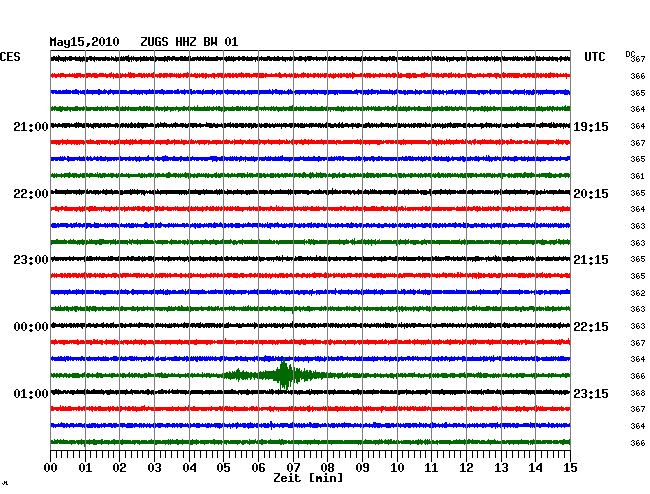This screenshot has width=650, height=494.
Task: Select minute axis label 03
Action: pyautogui.click(x=154, y=468)
